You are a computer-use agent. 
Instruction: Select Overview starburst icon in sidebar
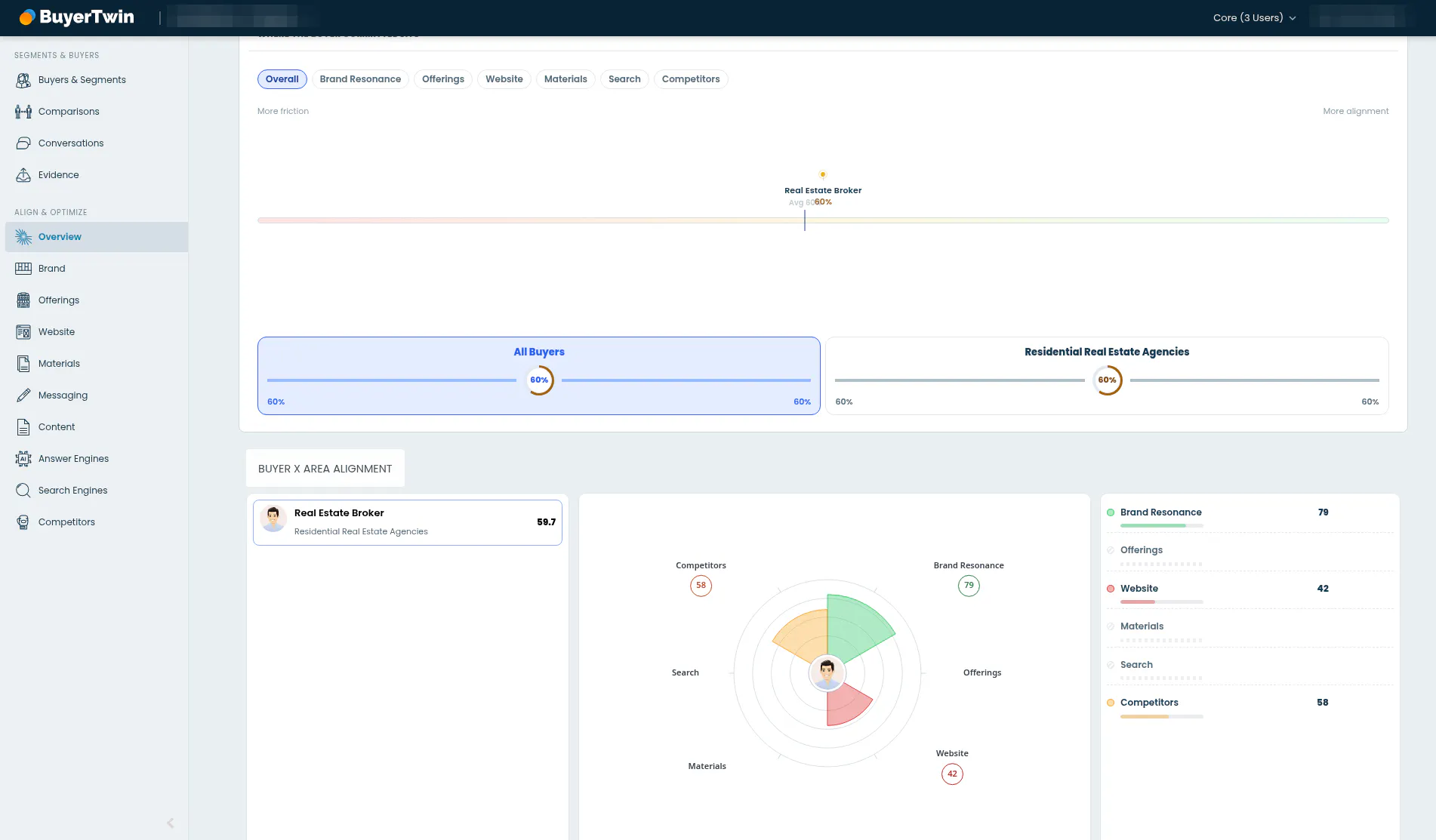click(x=23, y=237)
